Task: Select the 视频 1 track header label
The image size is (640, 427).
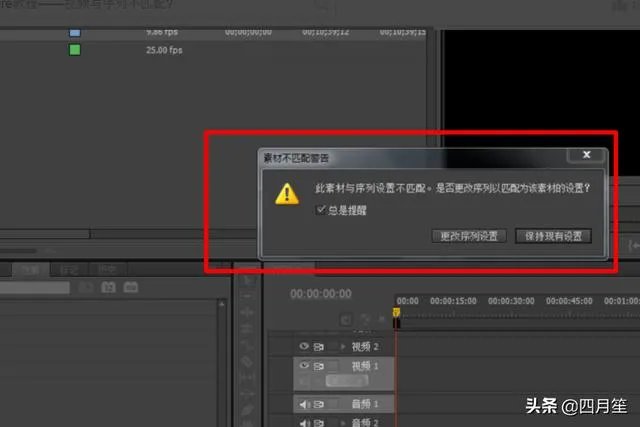Action: (365, 366)
